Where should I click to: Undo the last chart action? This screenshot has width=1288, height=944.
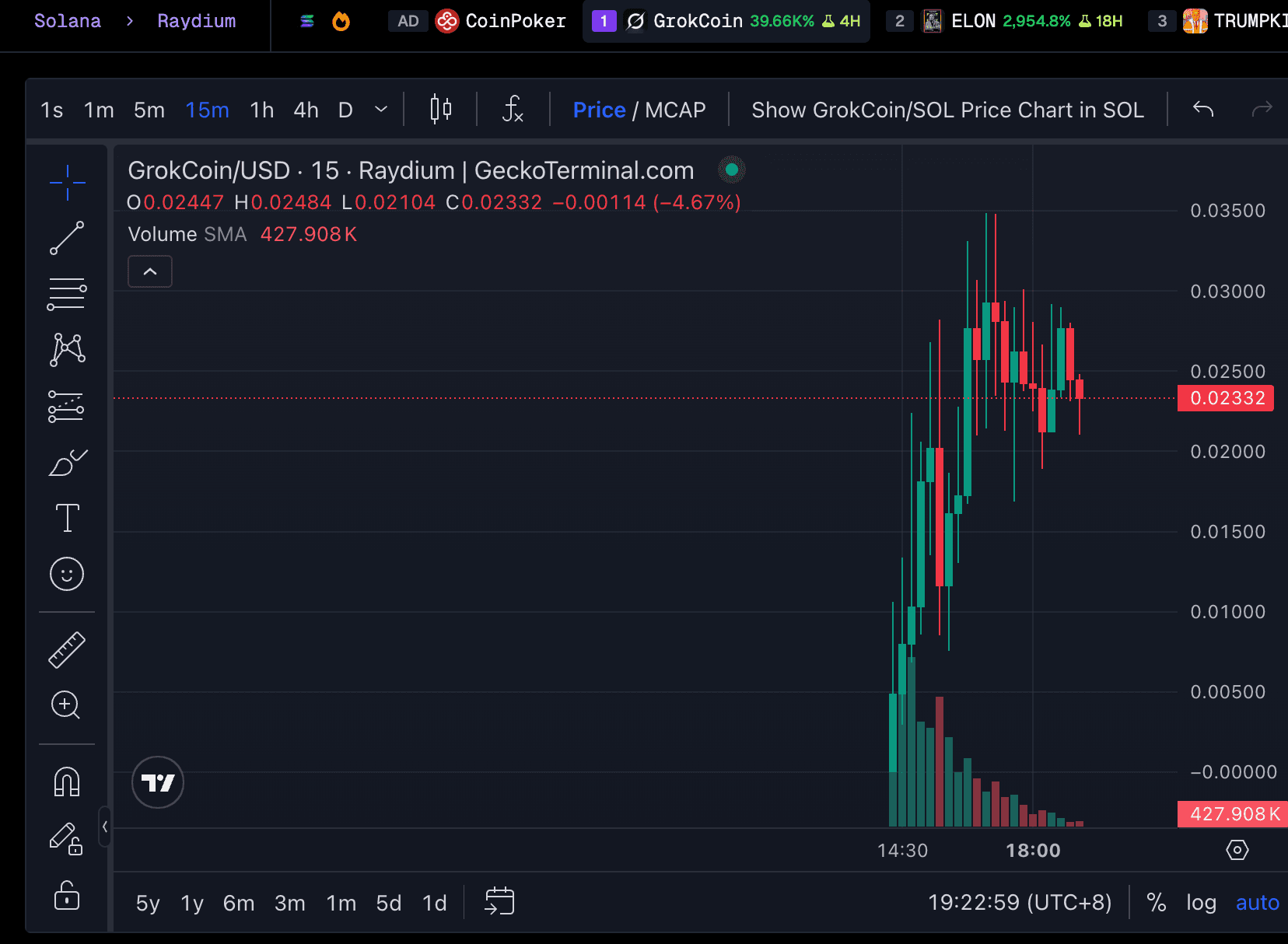point(1202,110)
